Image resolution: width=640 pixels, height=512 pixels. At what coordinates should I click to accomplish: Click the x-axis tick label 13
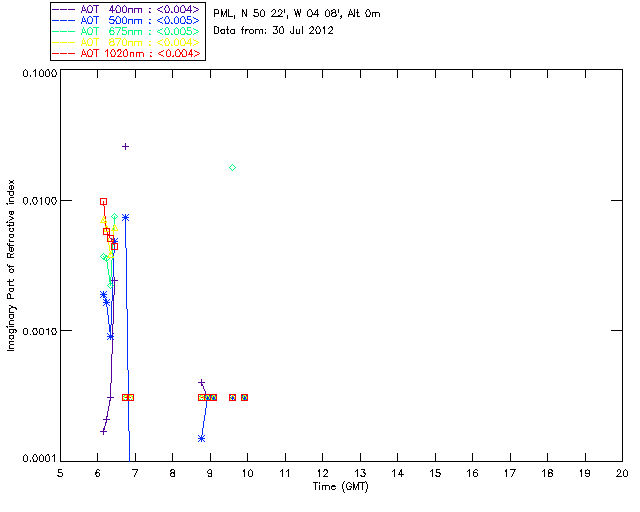[360, 473]
